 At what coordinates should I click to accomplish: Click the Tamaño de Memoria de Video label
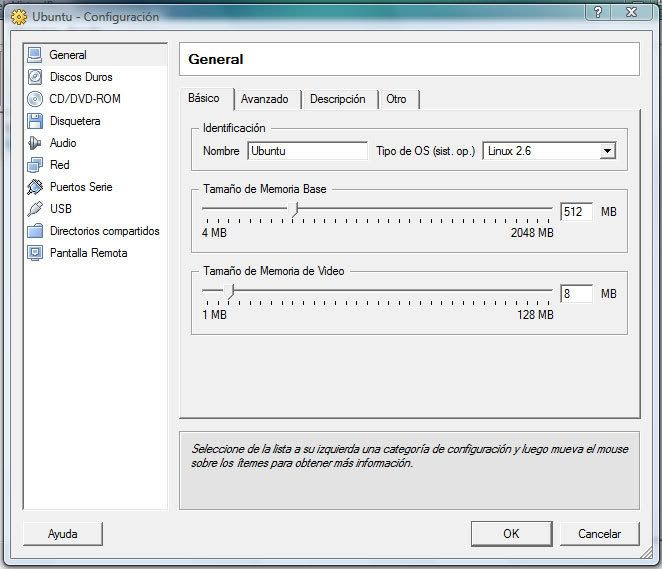274,271
